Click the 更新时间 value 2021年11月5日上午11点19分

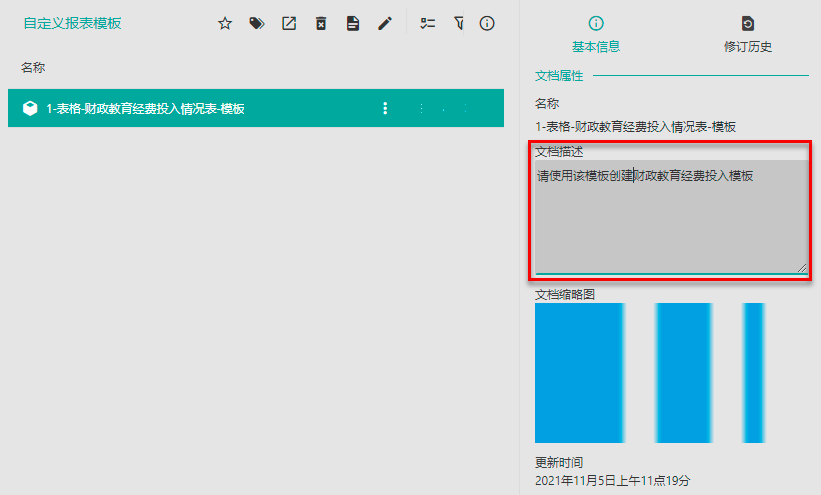613,480
